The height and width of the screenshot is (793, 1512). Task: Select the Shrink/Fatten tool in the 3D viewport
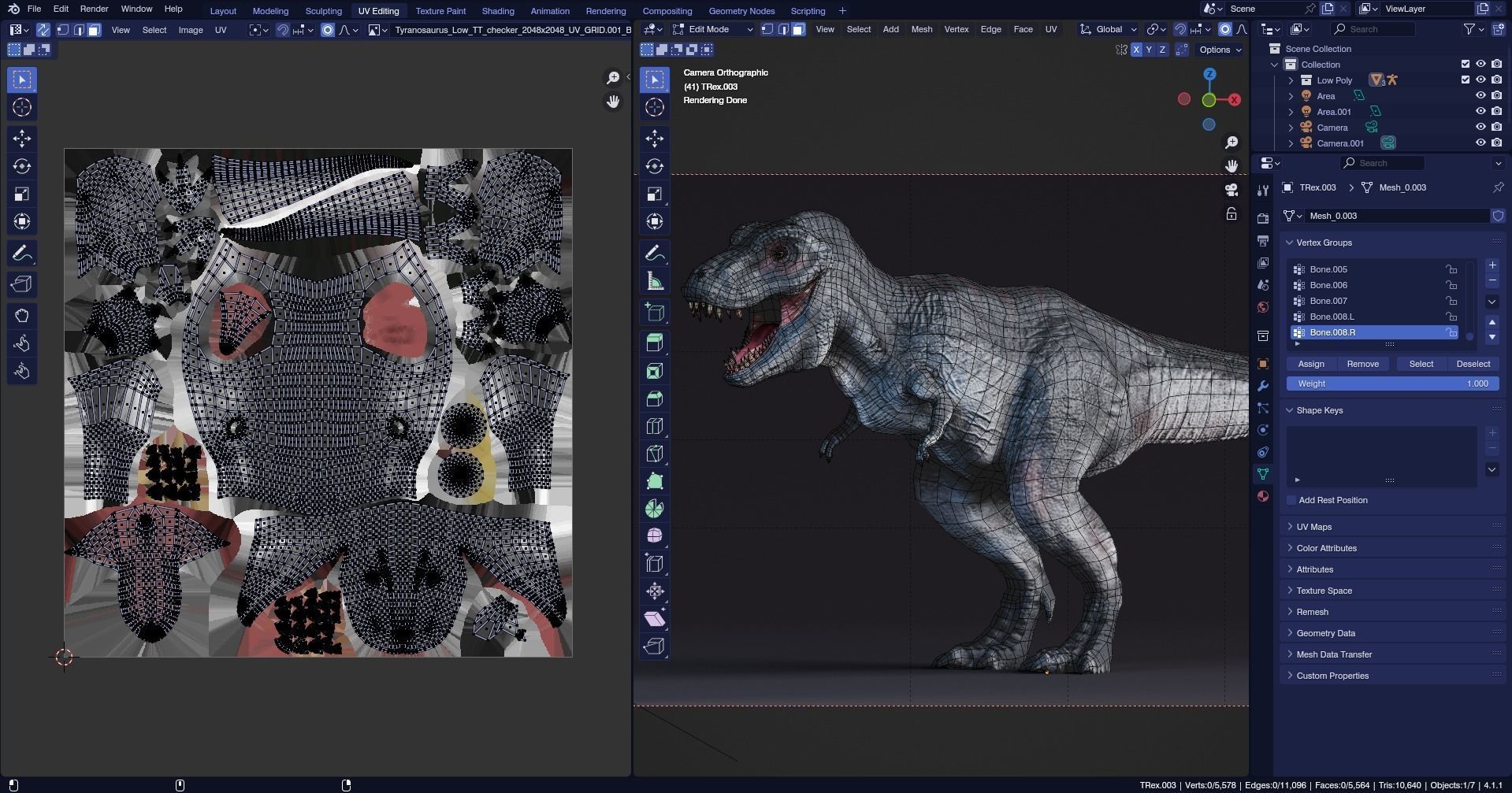(655, 591)
